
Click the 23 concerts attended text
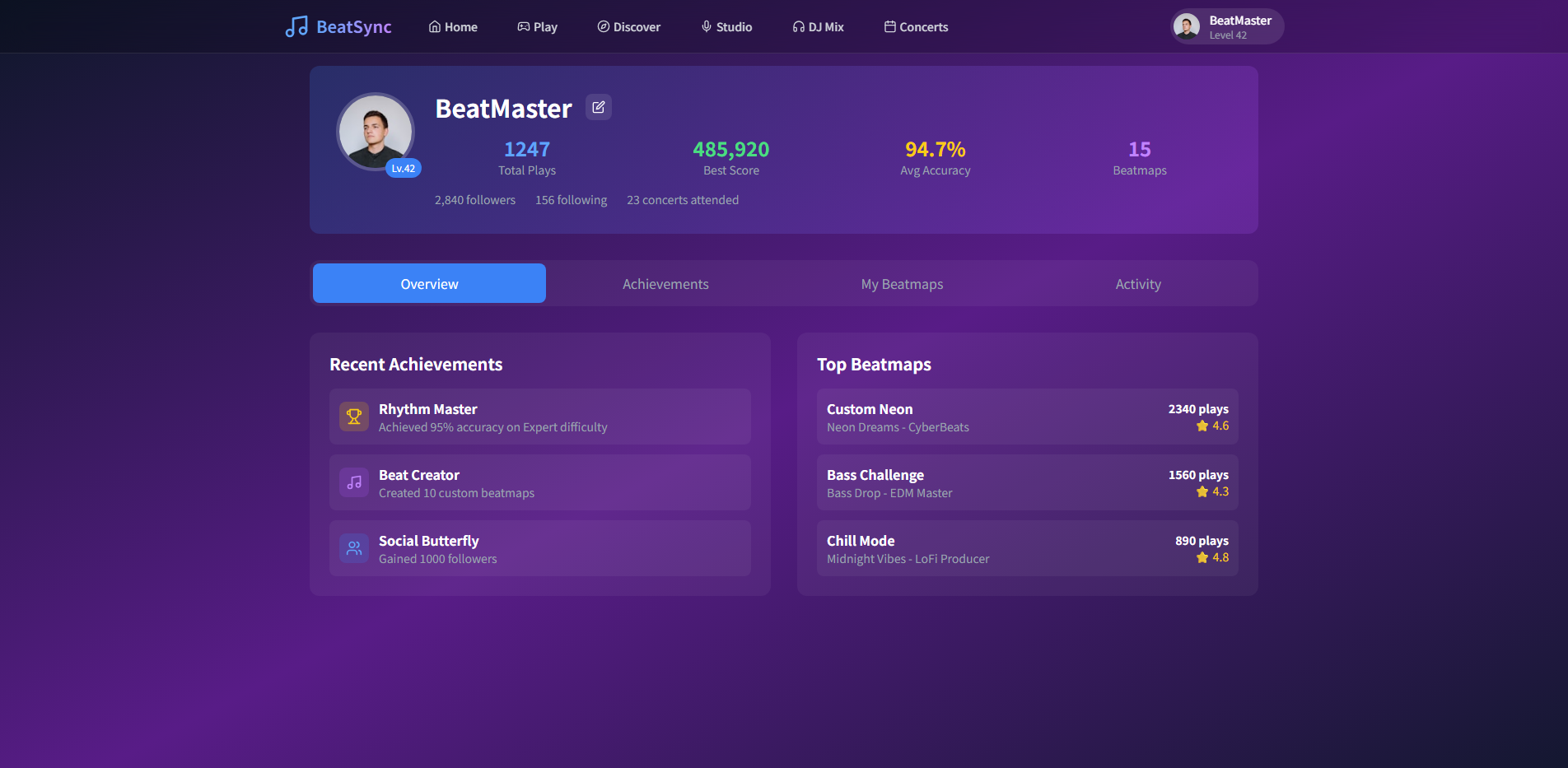pyautogui.click(x=683, y=200)
